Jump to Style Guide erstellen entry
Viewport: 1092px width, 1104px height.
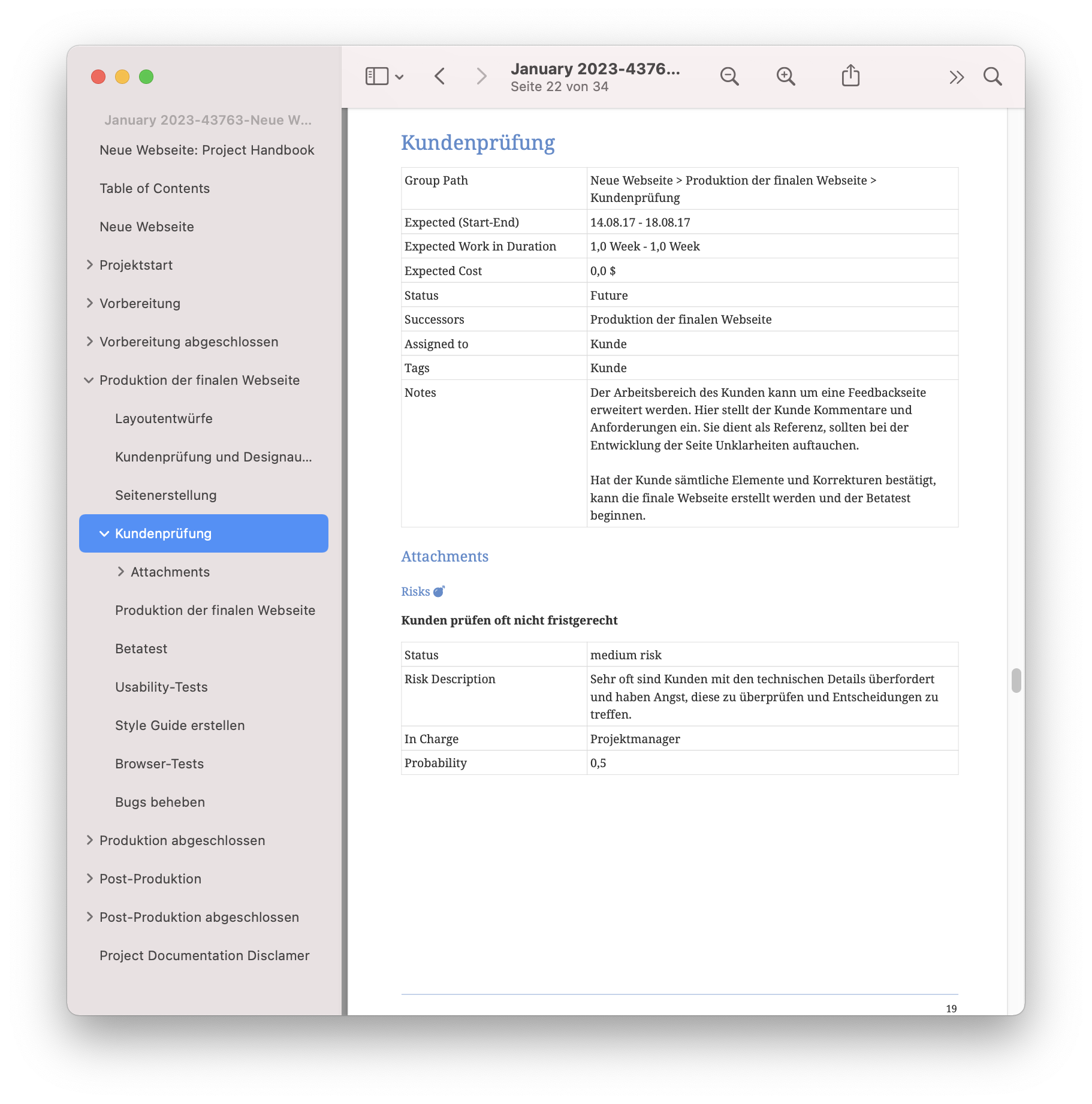tap(180, 725)
